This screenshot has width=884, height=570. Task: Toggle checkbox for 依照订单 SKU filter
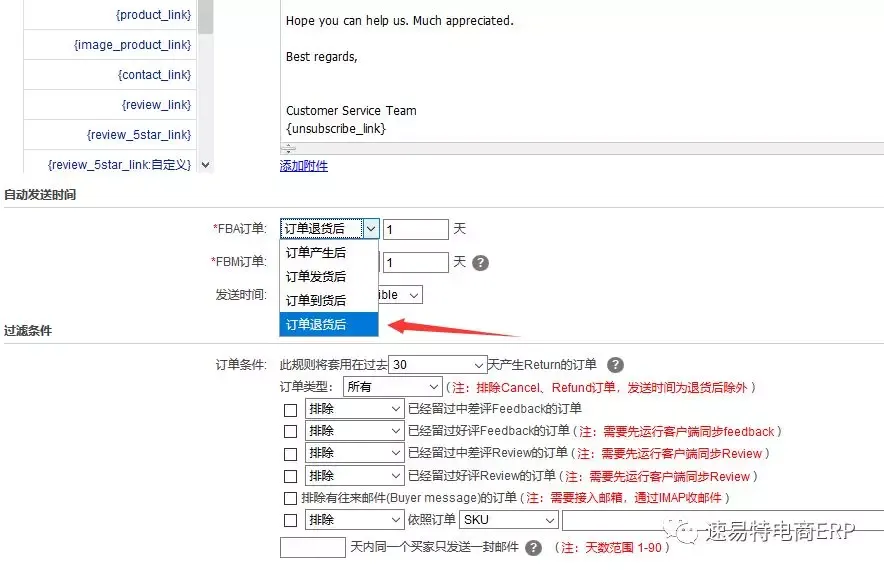[290, 520]
